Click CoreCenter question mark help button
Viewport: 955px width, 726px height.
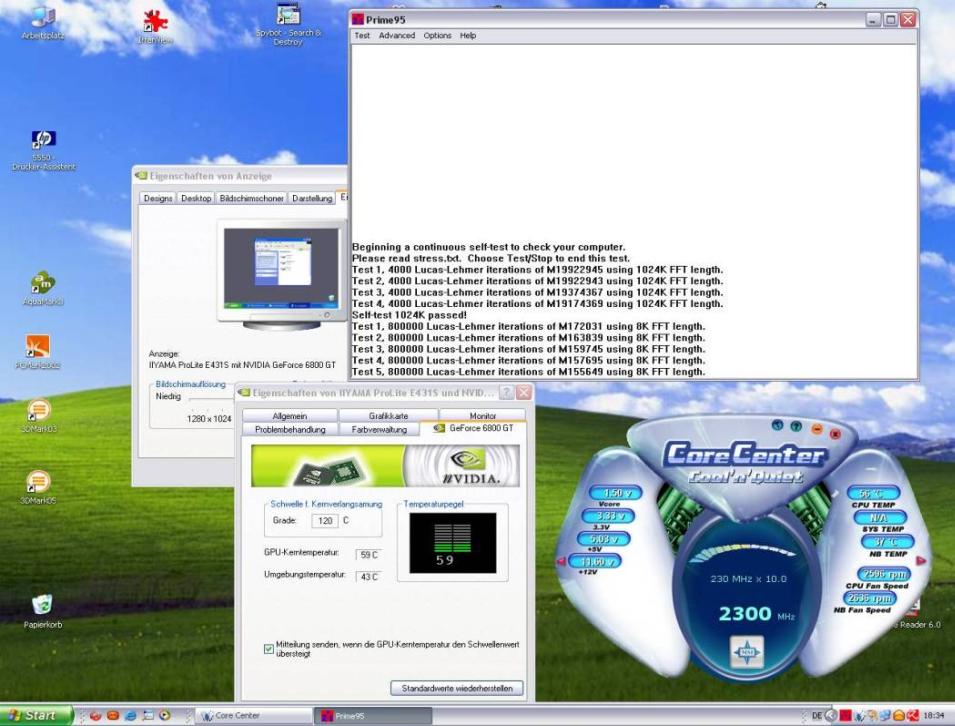[x=795, y=426]
